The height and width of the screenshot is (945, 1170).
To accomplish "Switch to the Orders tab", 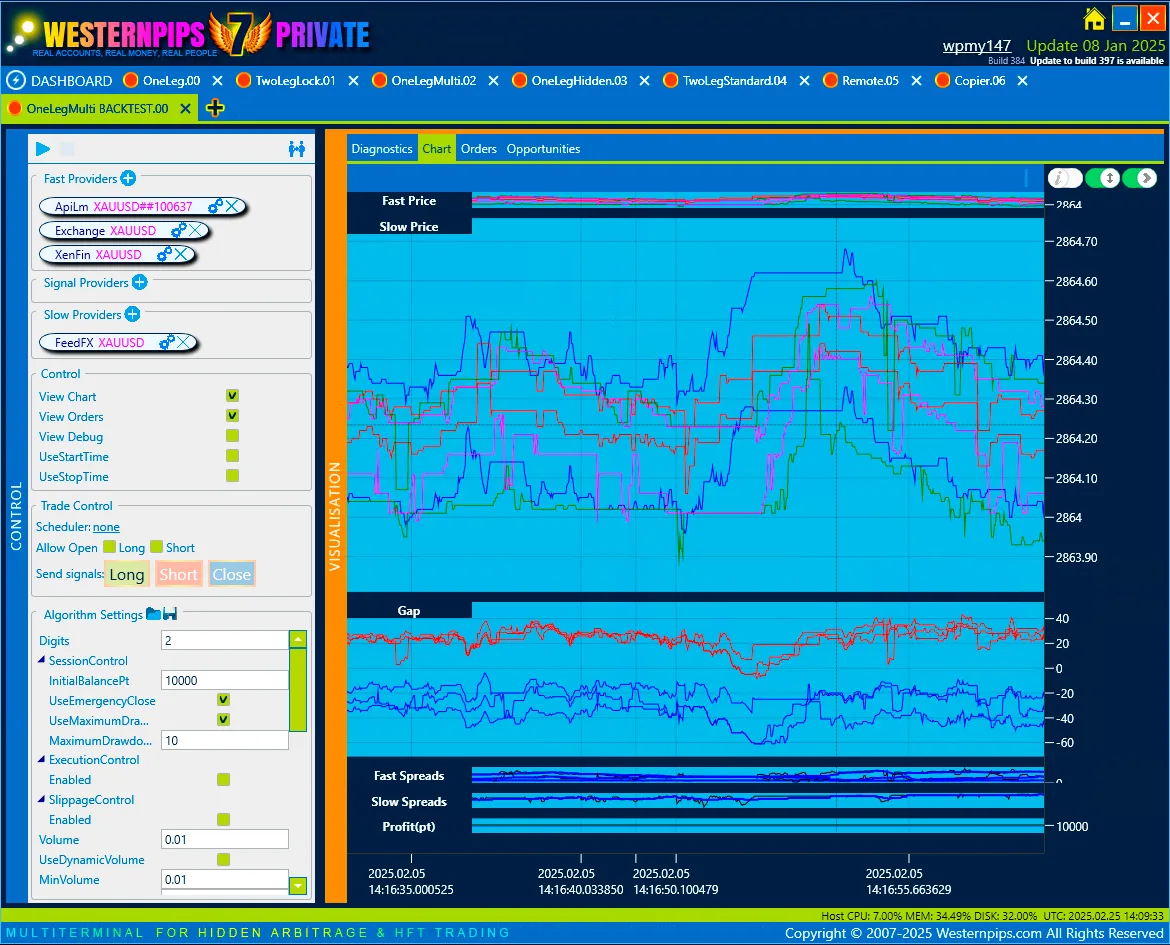I will (478, 149).
